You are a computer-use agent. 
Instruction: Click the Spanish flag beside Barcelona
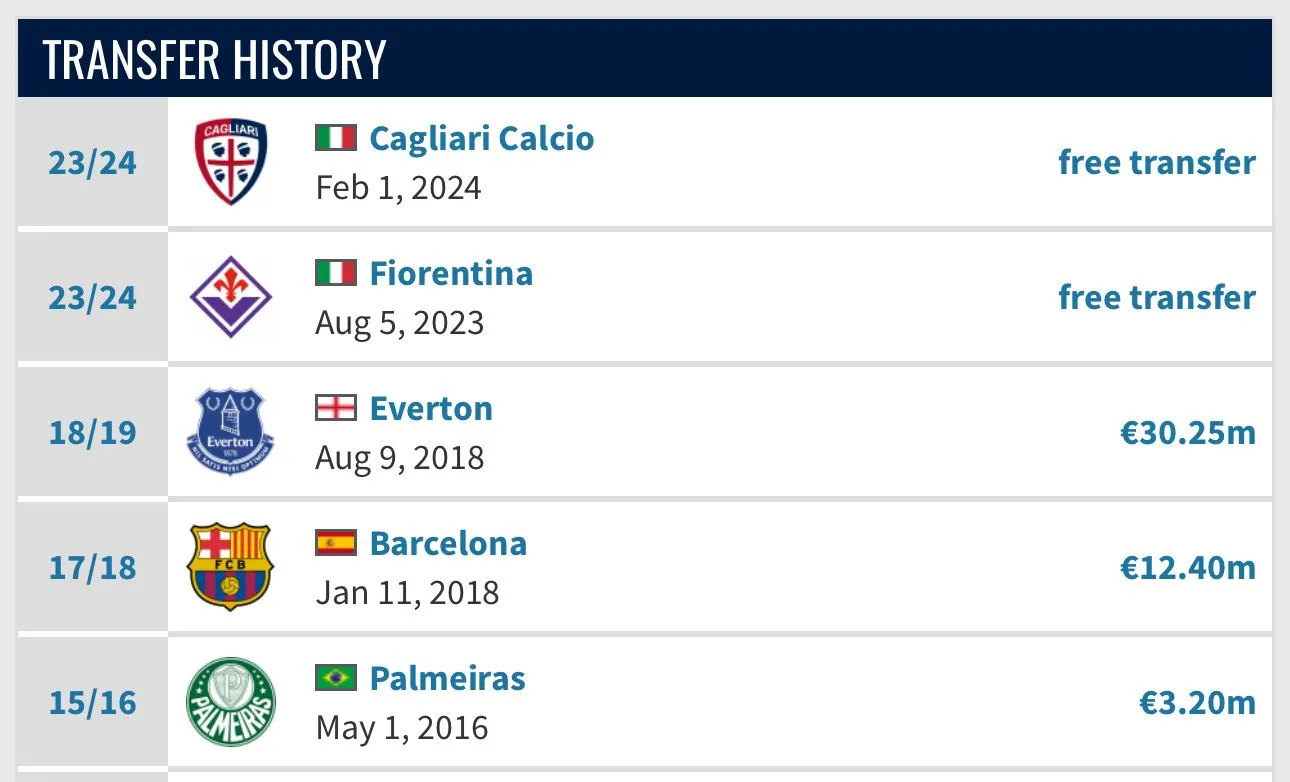tap(336, 543)
